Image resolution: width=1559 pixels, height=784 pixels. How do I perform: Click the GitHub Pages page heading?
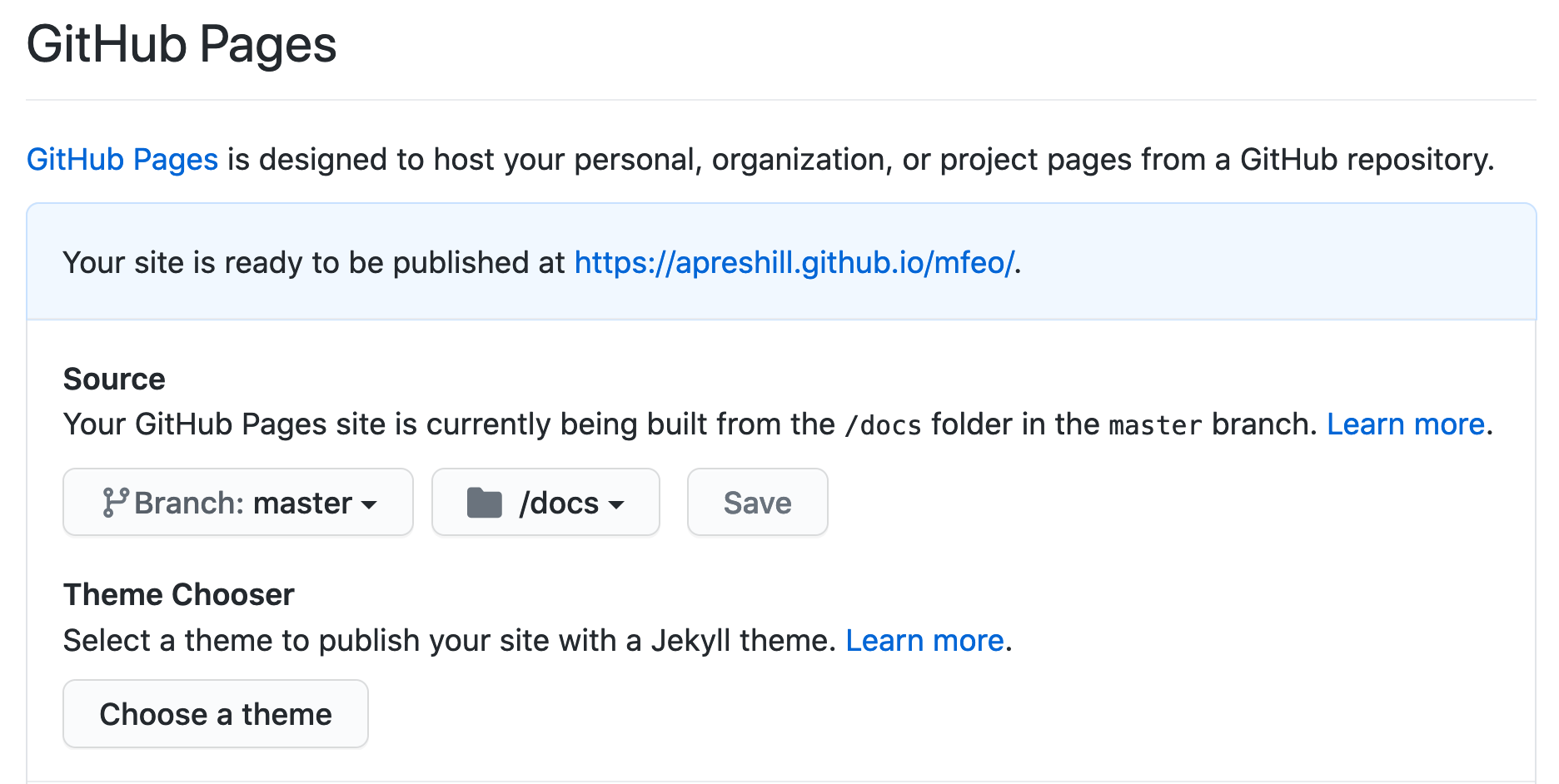182,44
